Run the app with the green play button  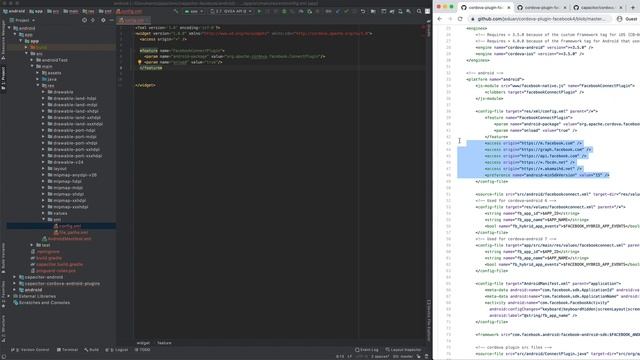click(x=259, y=11)
